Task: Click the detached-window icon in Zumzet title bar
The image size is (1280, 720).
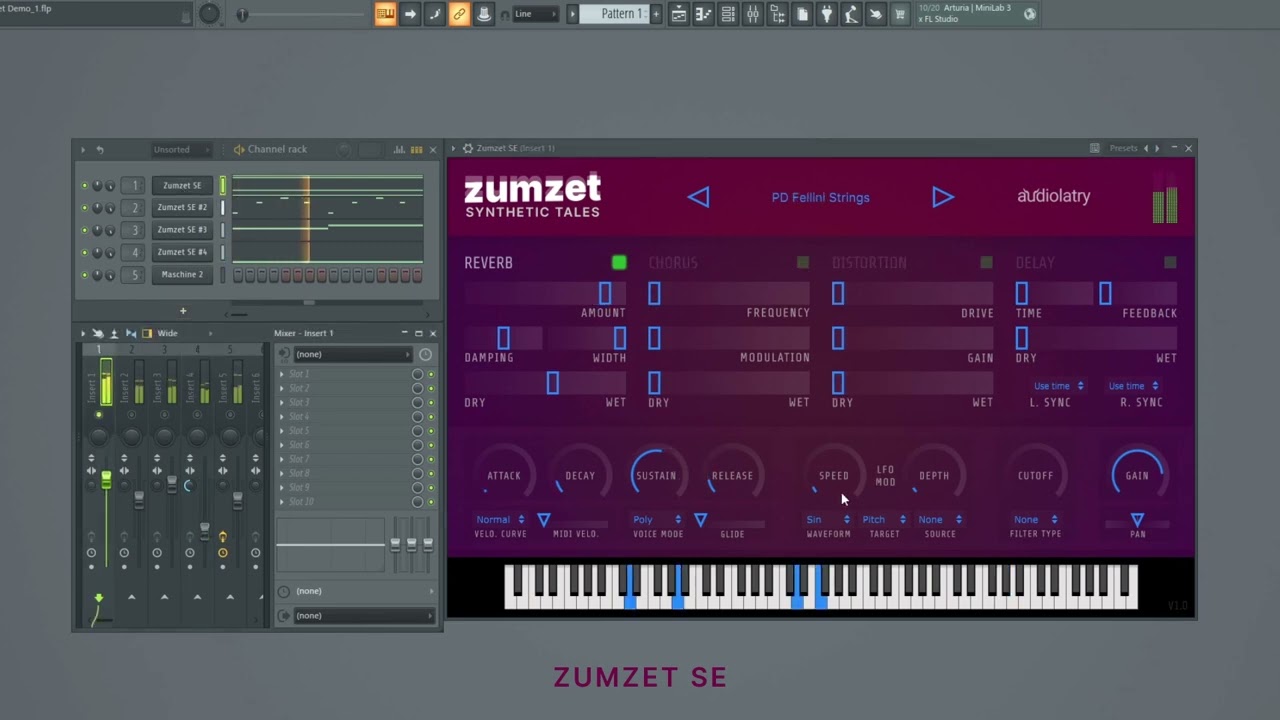Action: 1095,148
